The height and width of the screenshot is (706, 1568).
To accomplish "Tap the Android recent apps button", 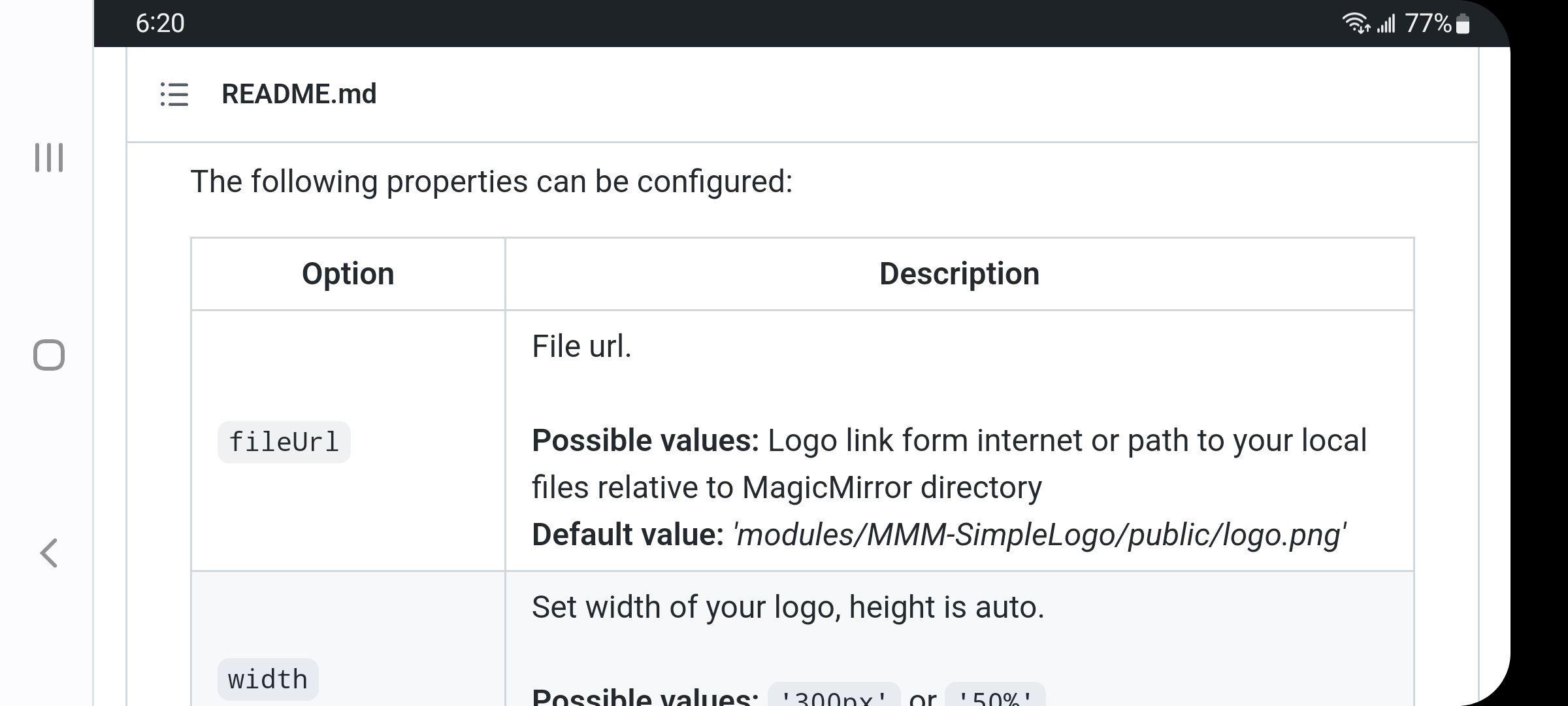I will pyautogui.click(x=49, y=158).
